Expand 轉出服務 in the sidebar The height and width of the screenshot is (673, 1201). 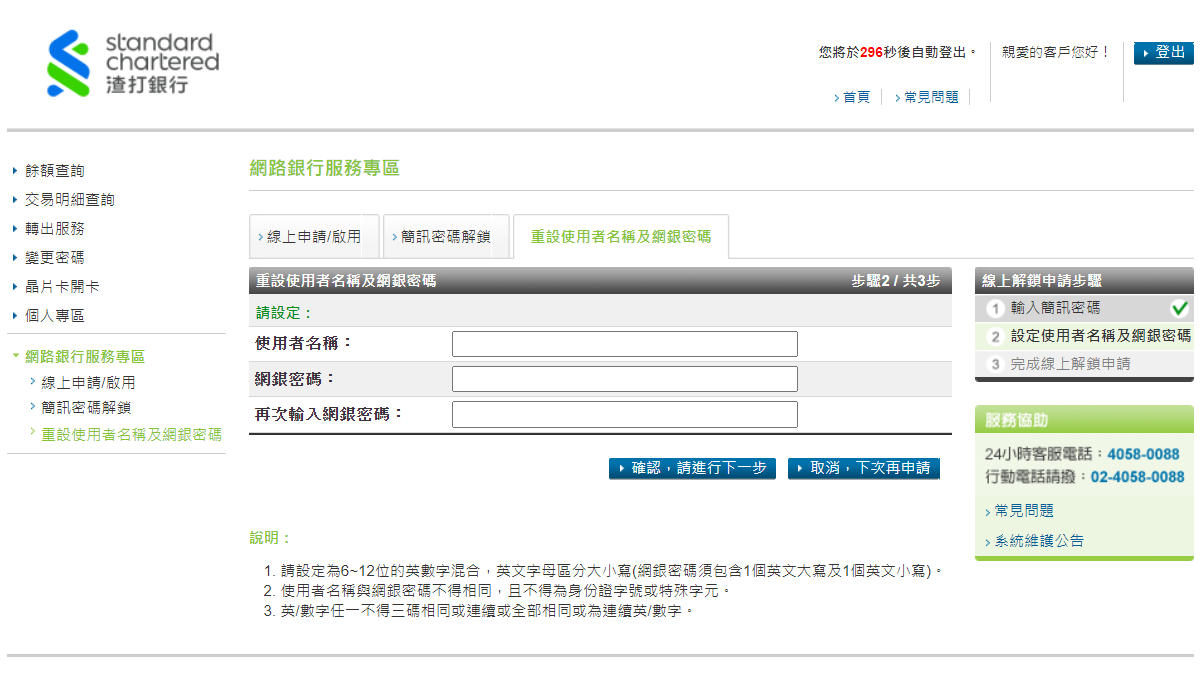point(55,229)
